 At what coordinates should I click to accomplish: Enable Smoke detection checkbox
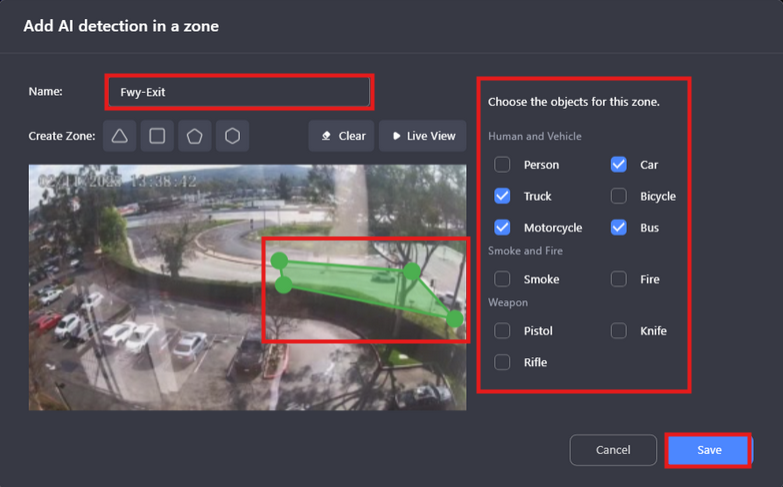502,279
